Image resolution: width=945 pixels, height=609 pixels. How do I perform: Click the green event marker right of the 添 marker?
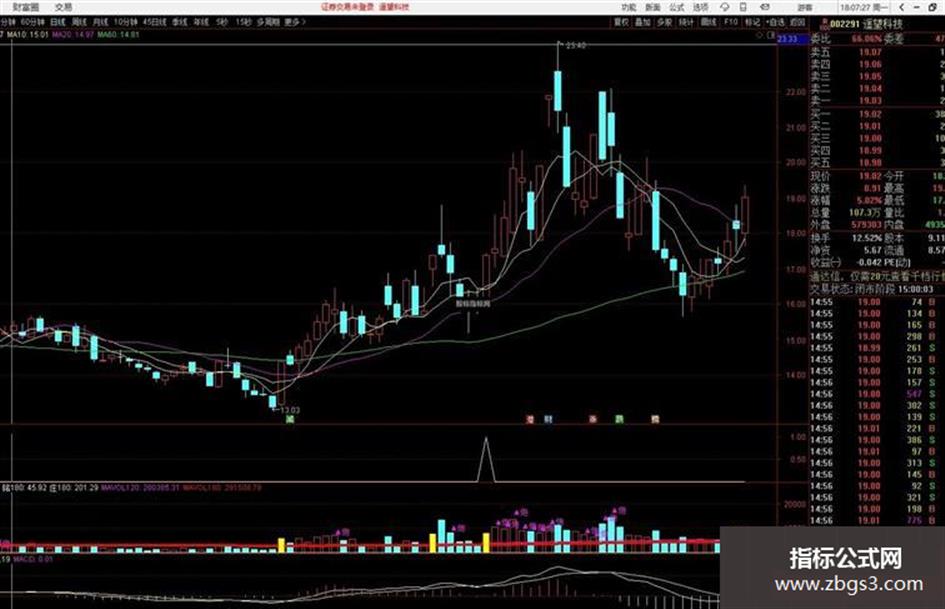tap(619, 419)
